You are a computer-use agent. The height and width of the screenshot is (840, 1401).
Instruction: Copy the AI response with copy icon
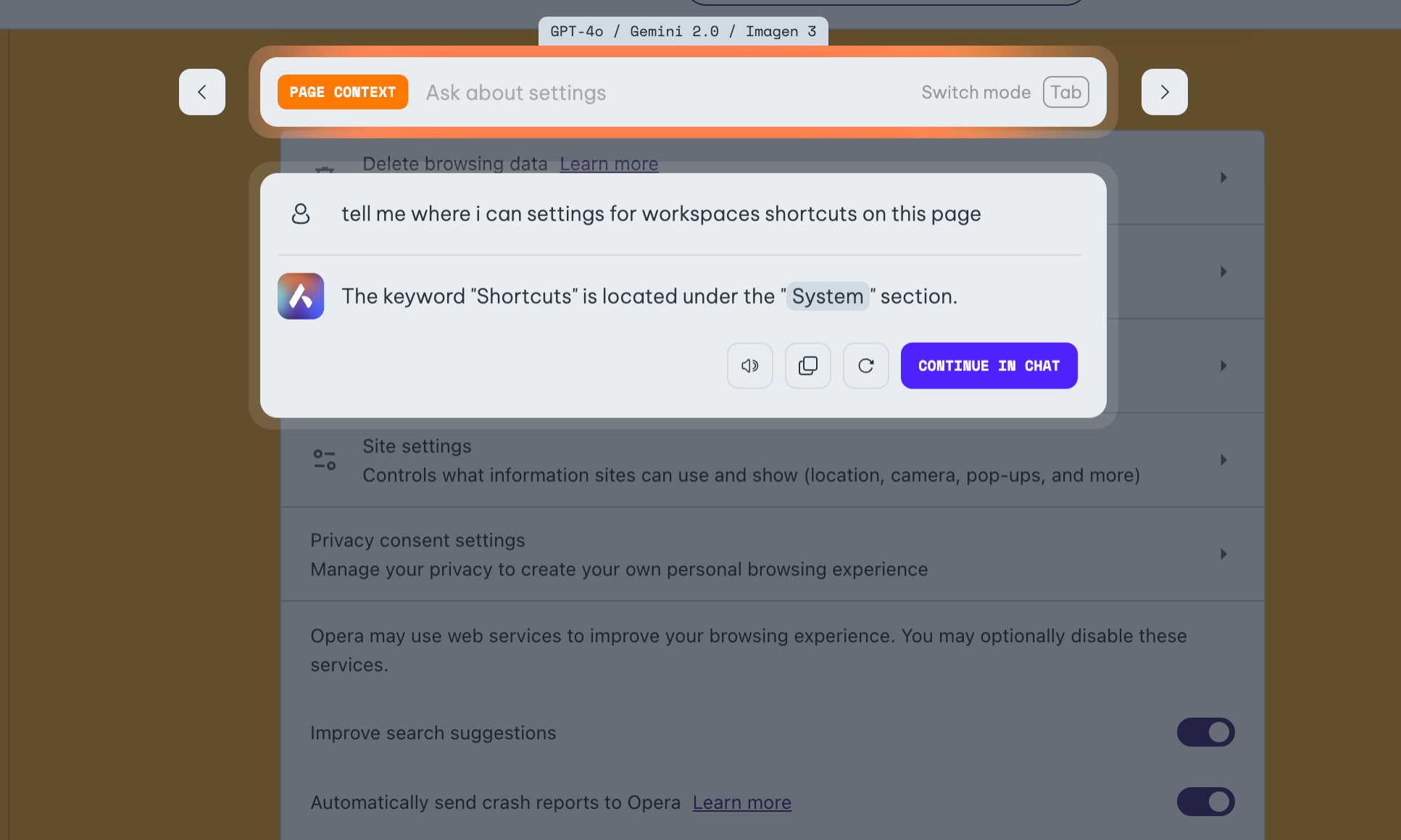[807, 366]
